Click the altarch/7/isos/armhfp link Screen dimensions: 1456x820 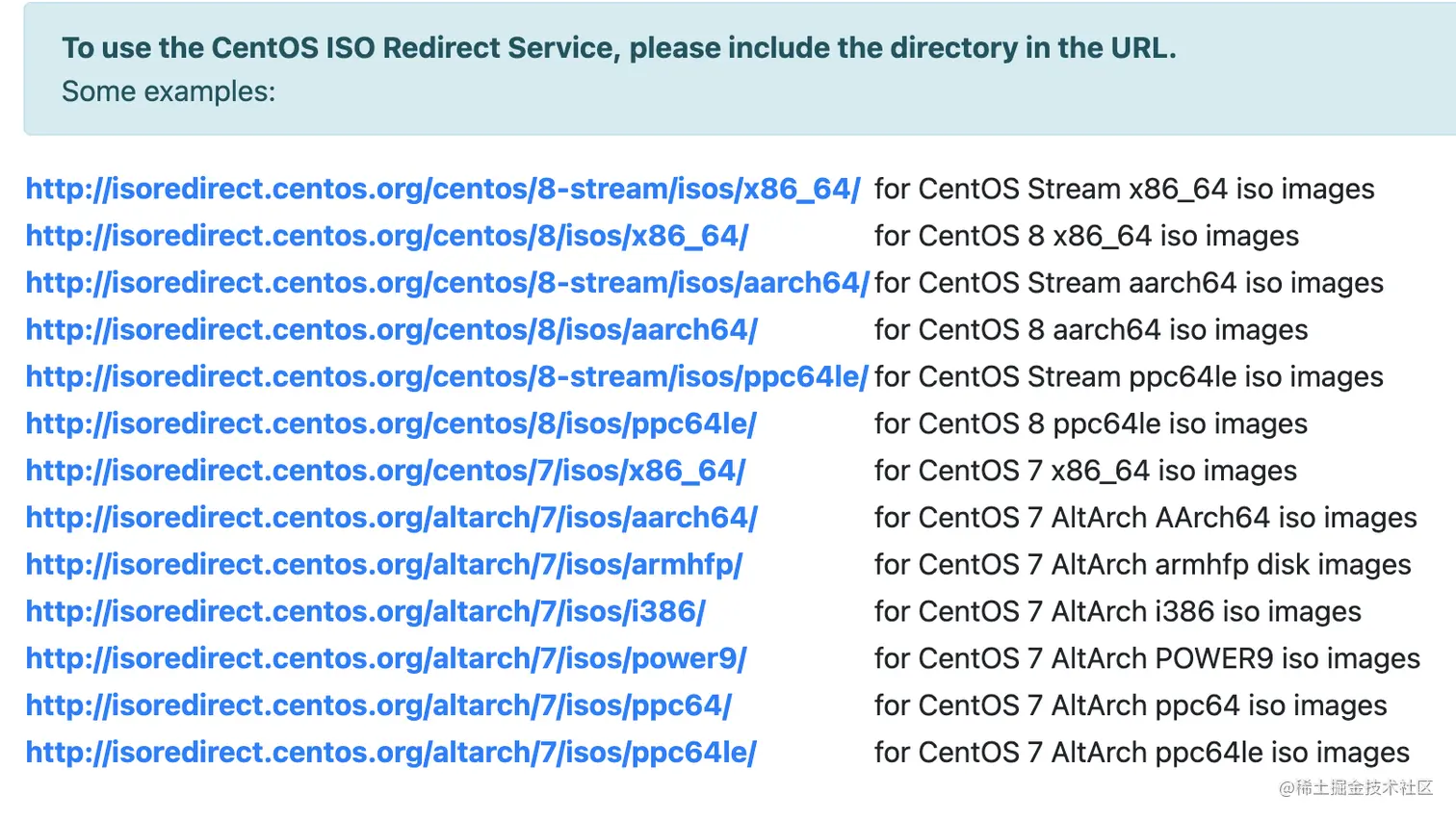coord(384,565)
